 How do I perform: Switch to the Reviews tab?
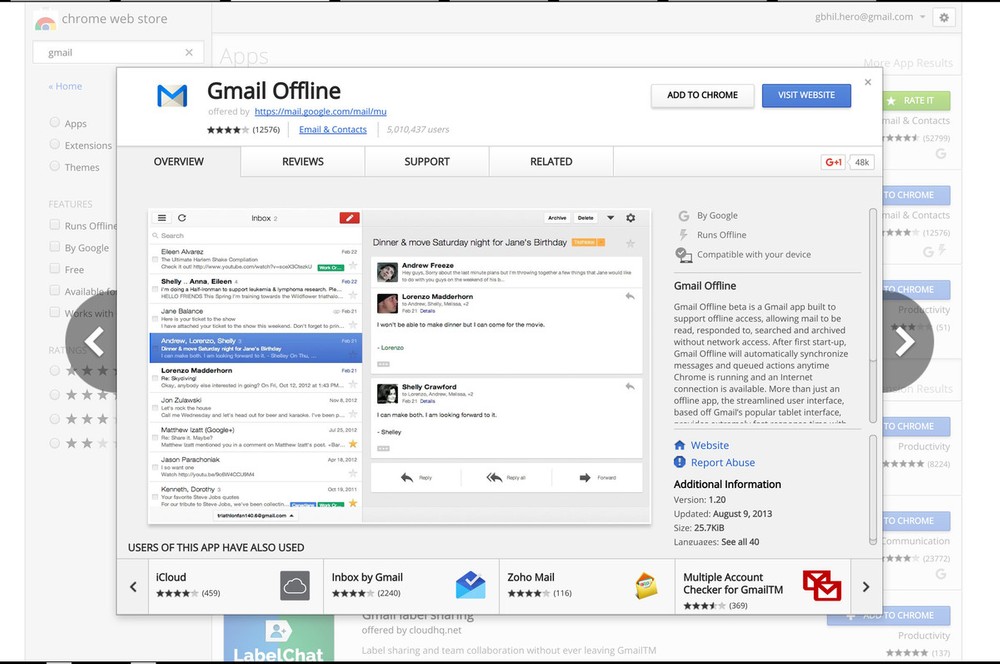302,161
